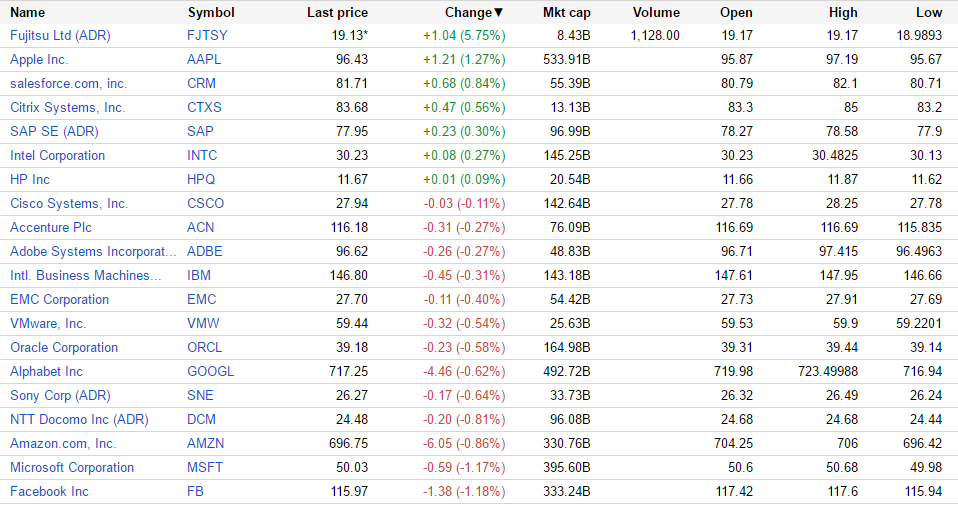Viewport: 958px width, 506px height.
Task: Sort by the Open column header
Action: pyautogui.click(x=736, y=12)
